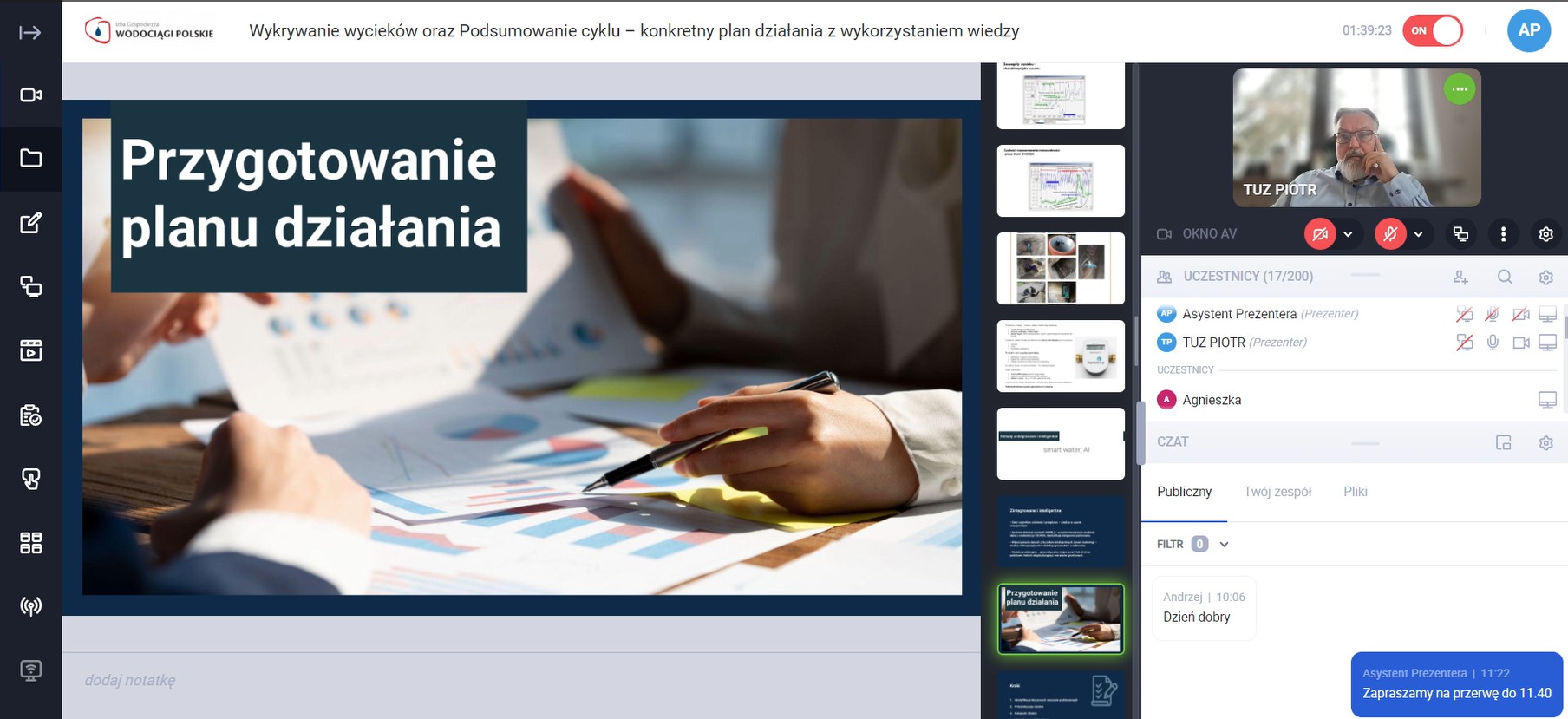The image size is (1568, 719).
Task: Click the add participant icon
Action: click(x=1460, y=277)
